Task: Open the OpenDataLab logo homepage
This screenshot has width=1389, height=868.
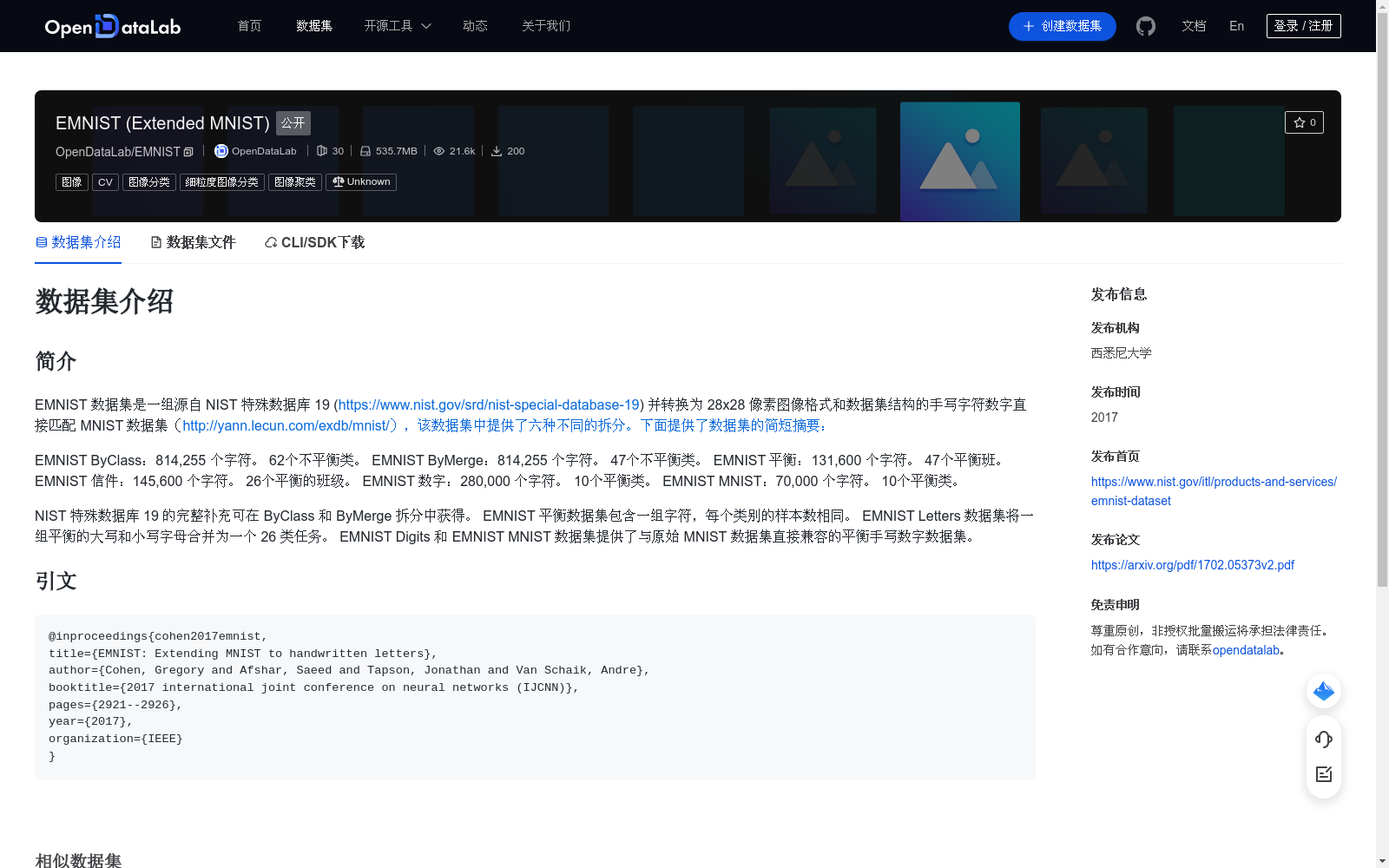Action: [113, 26]
